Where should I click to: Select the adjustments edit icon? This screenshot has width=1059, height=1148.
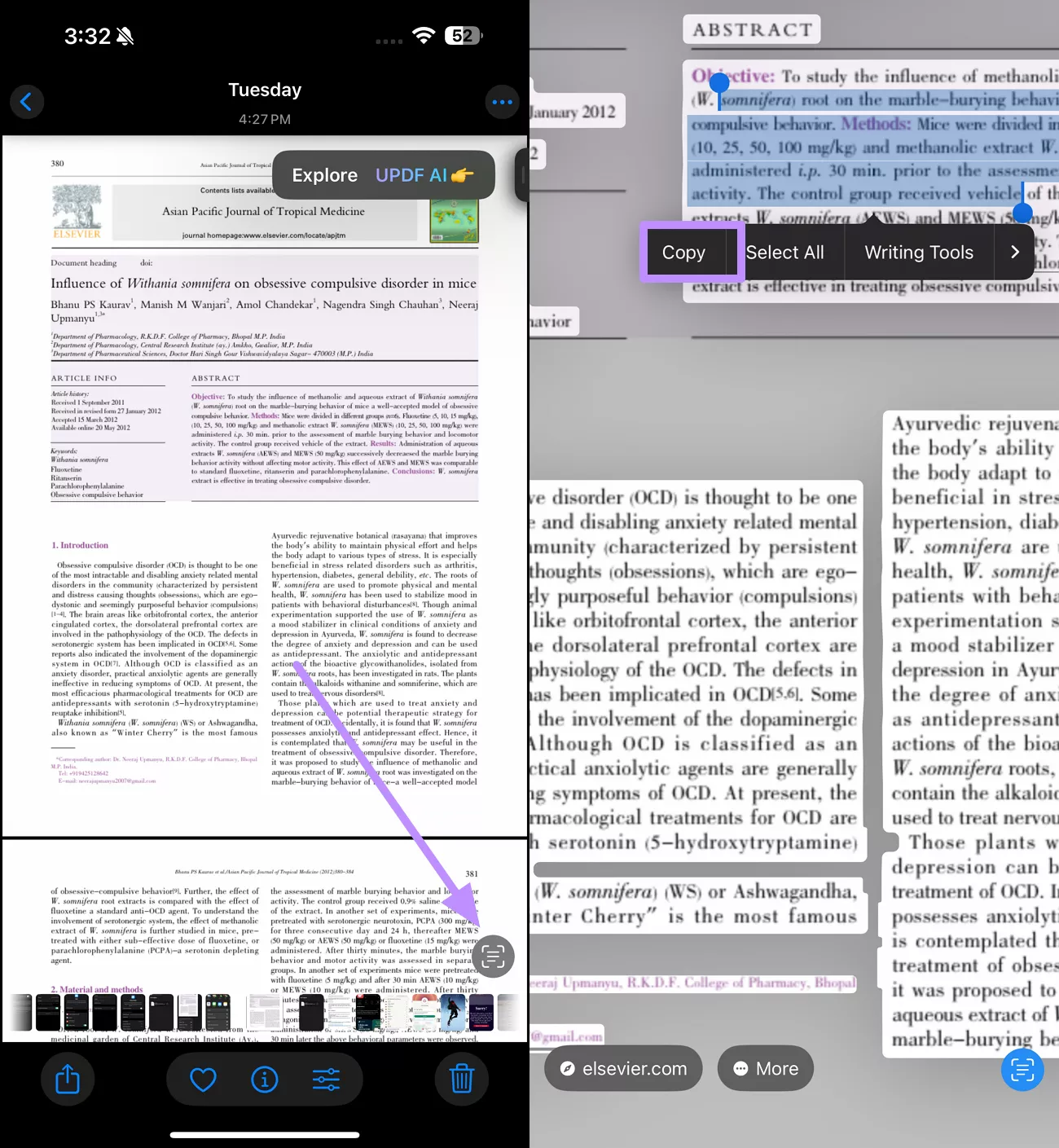pos(326,1079)
